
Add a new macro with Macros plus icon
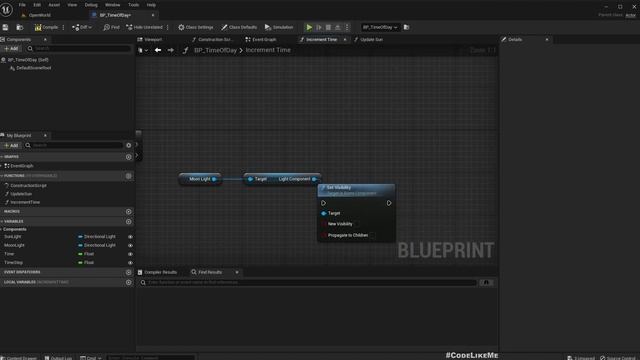coord(129,211)
